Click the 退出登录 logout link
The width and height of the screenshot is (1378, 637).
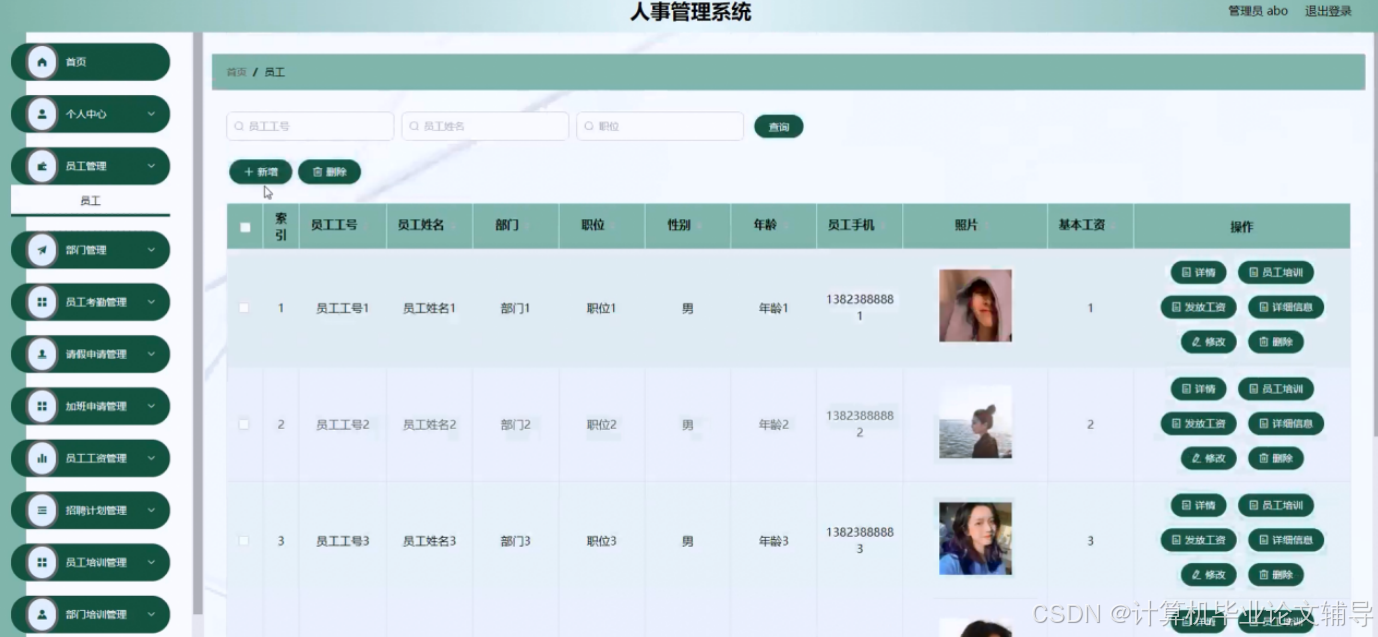click(1326, 11)
